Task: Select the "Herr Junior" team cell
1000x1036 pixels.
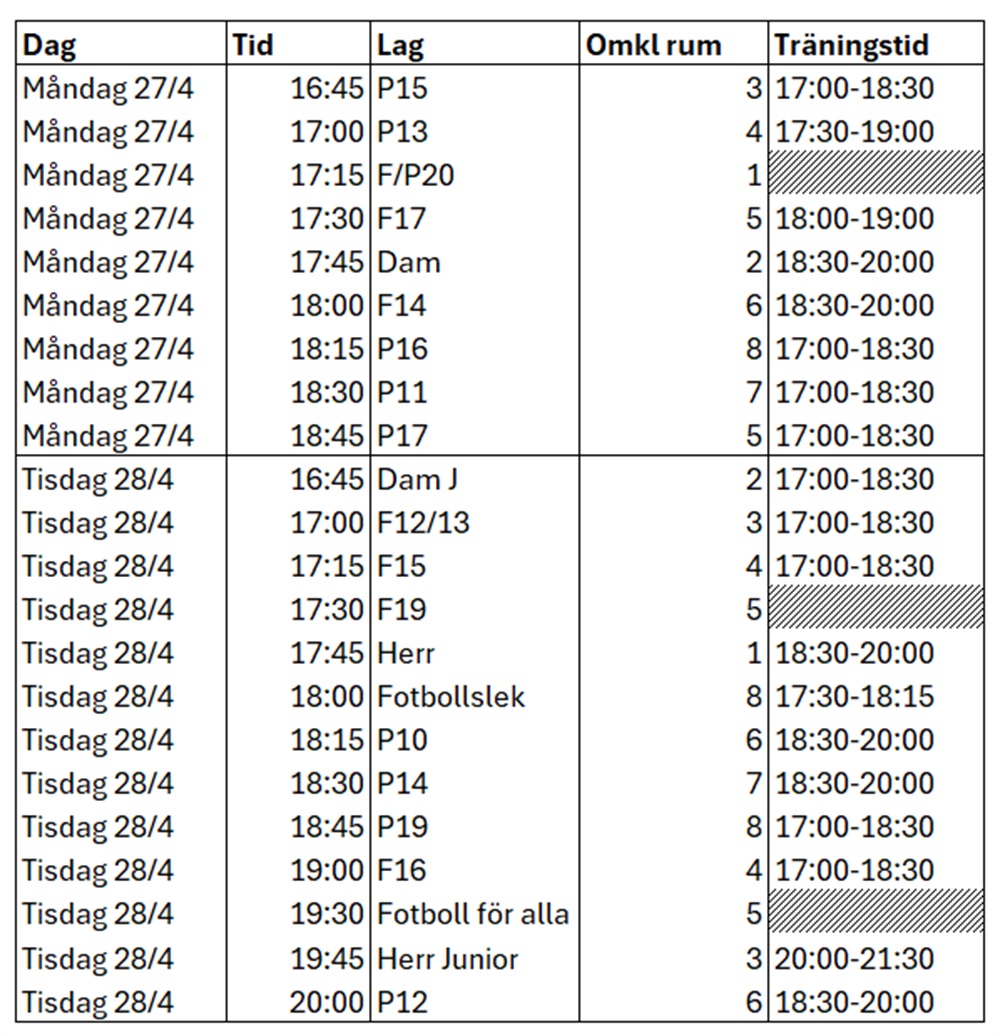Action: click(x=448, y=958)
